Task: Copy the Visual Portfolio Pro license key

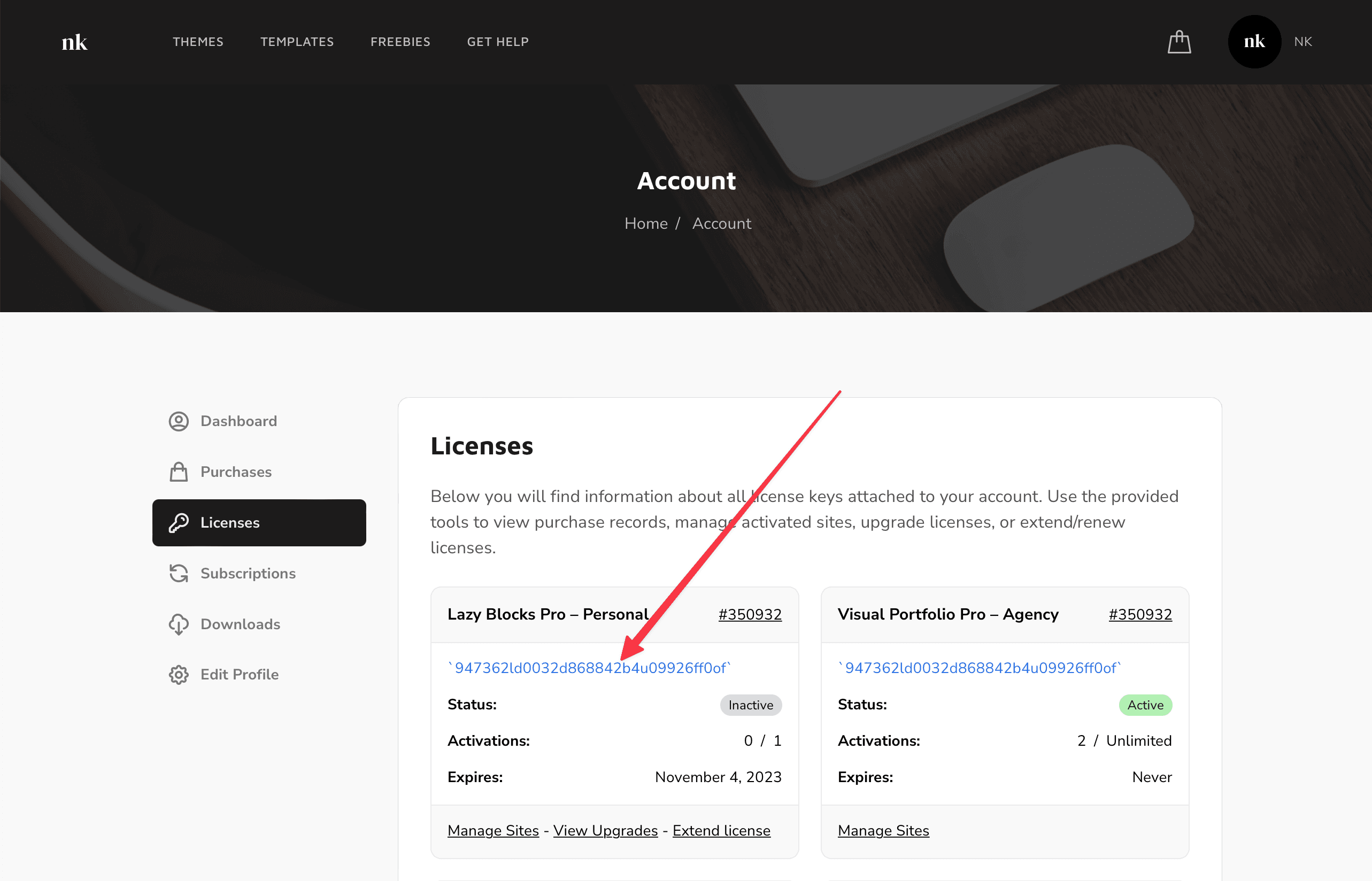Action: pyautogui.click(x=979, y=667)
